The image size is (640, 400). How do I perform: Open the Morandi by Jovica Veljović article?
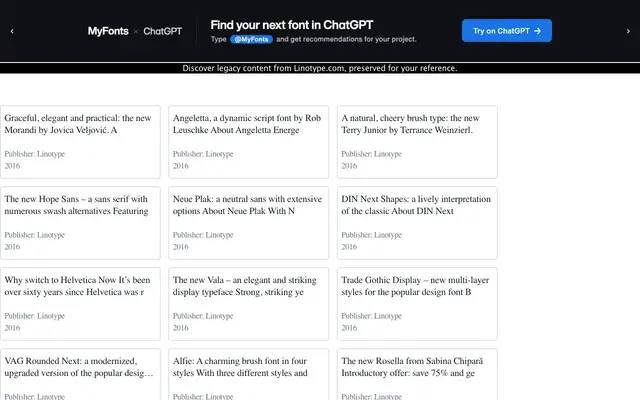pyautogui.click(x=78, y=124)
